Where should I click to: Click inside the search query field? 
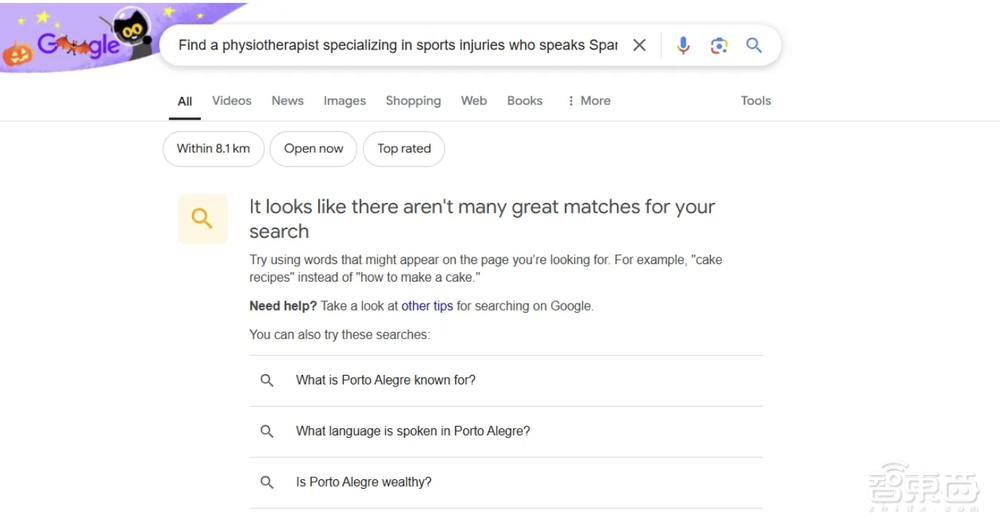click(397, 45)
